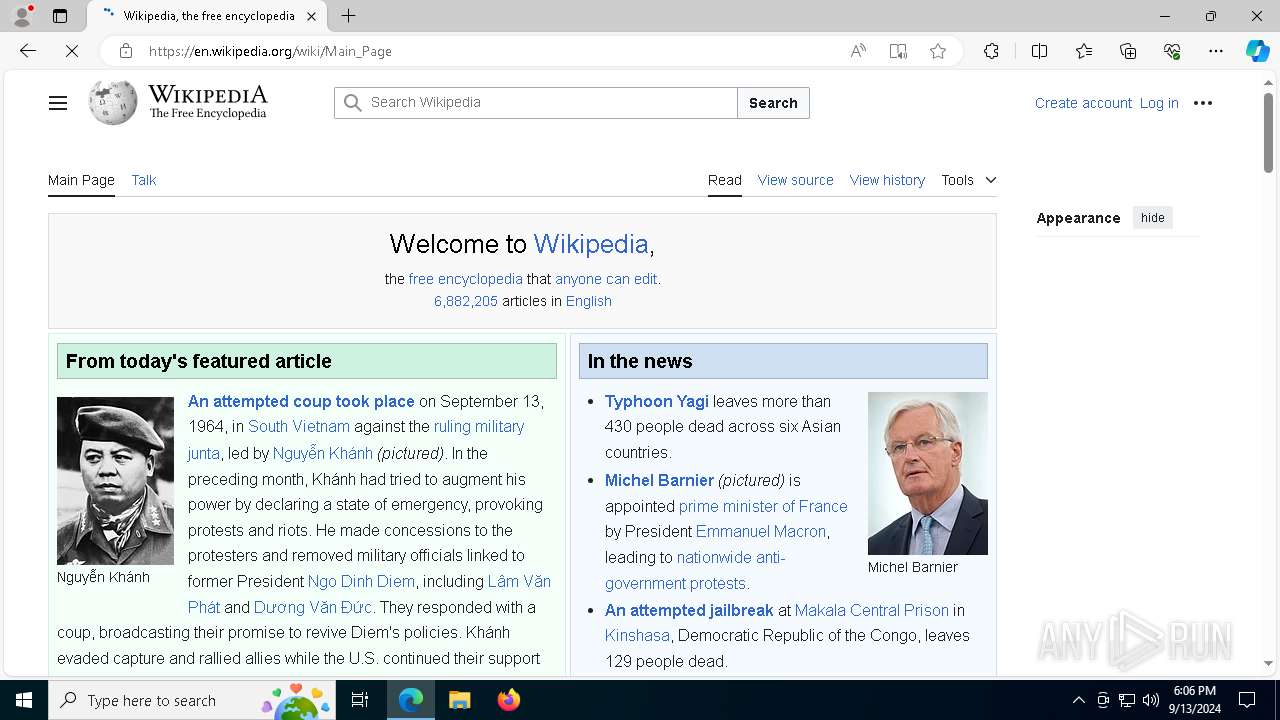Stop the page loading with the X button
The width and height of the screenshot is (1280, 720).
[x=72, y=51]
